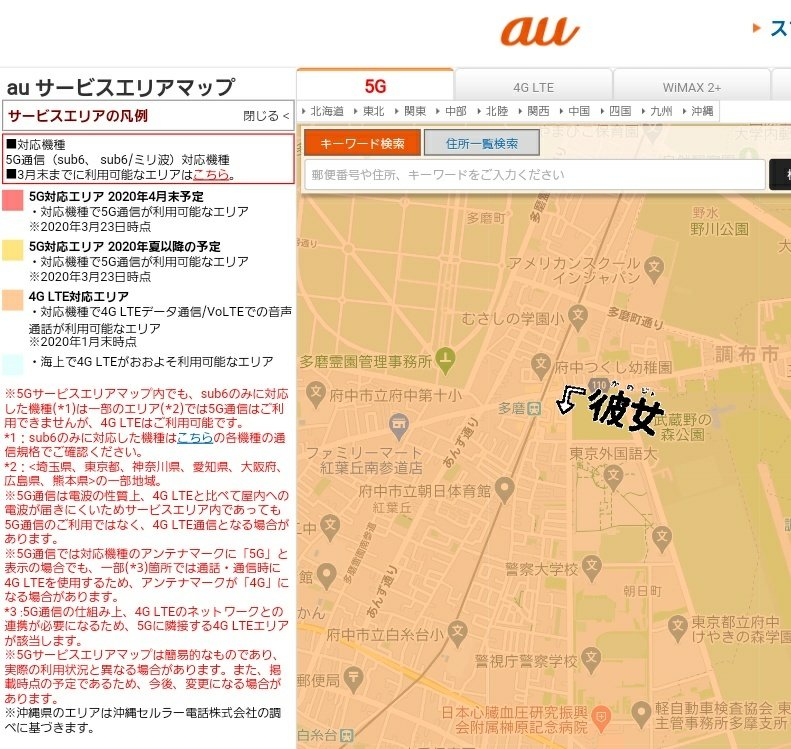791x749 pixels.
Task: Click the red 5G April 2020 swatch
Action: pyautogui.click(x=13, y=200)
